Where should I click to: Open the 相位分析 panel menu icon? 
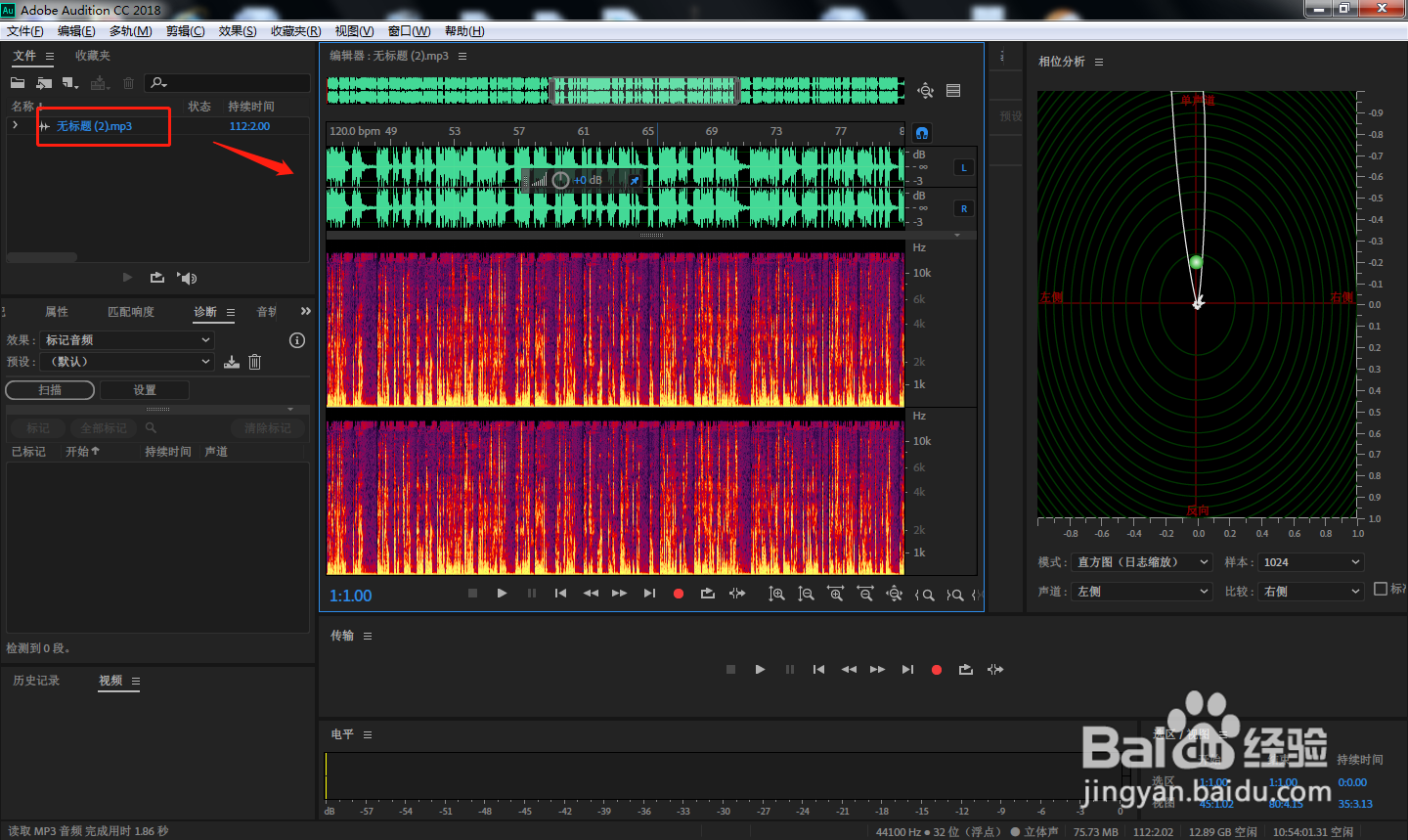coord(1099,62)
